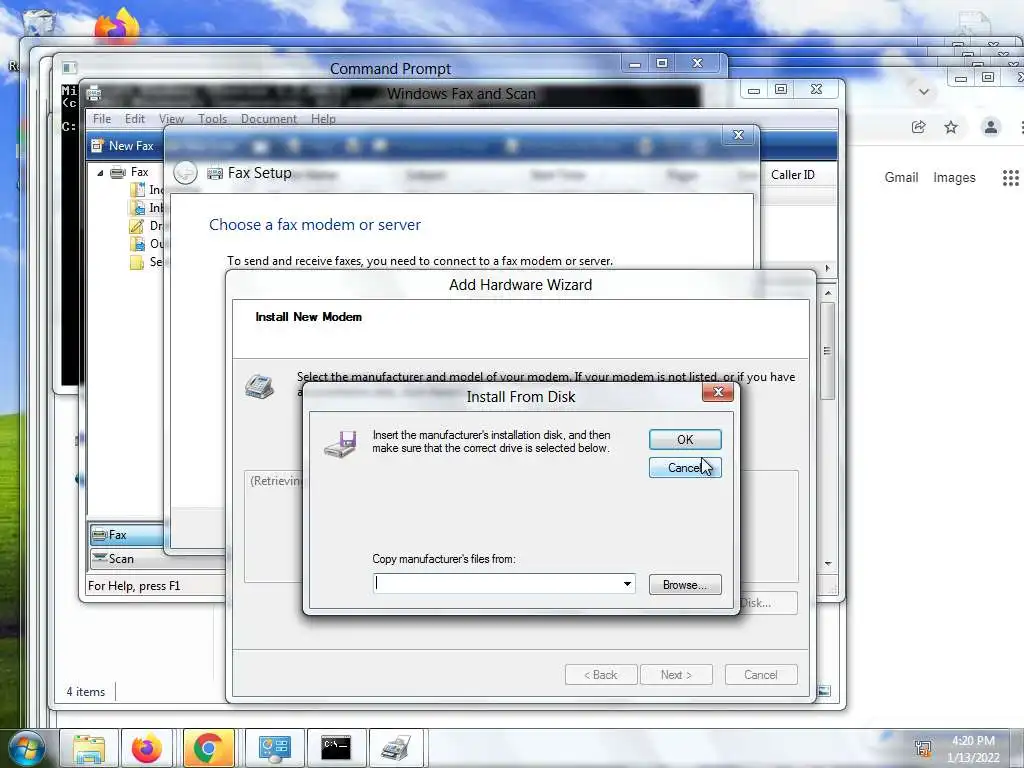This screenshot has width=1024, height=768.
Task: Click the modem phone icon in wizard
Action: click(259, 386)
